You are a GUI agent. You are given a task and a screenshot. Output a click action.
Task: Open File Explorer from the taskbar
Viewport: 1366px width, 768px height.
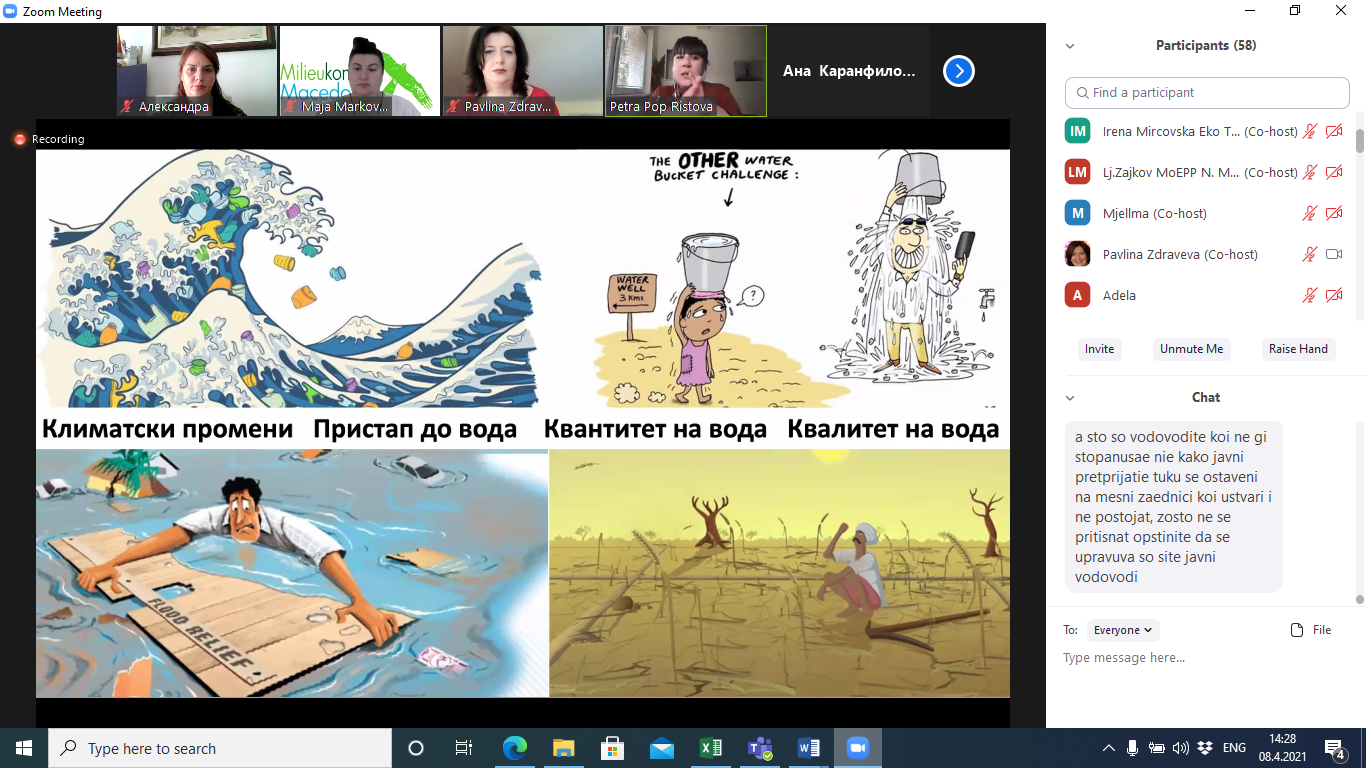pos(563,748)
